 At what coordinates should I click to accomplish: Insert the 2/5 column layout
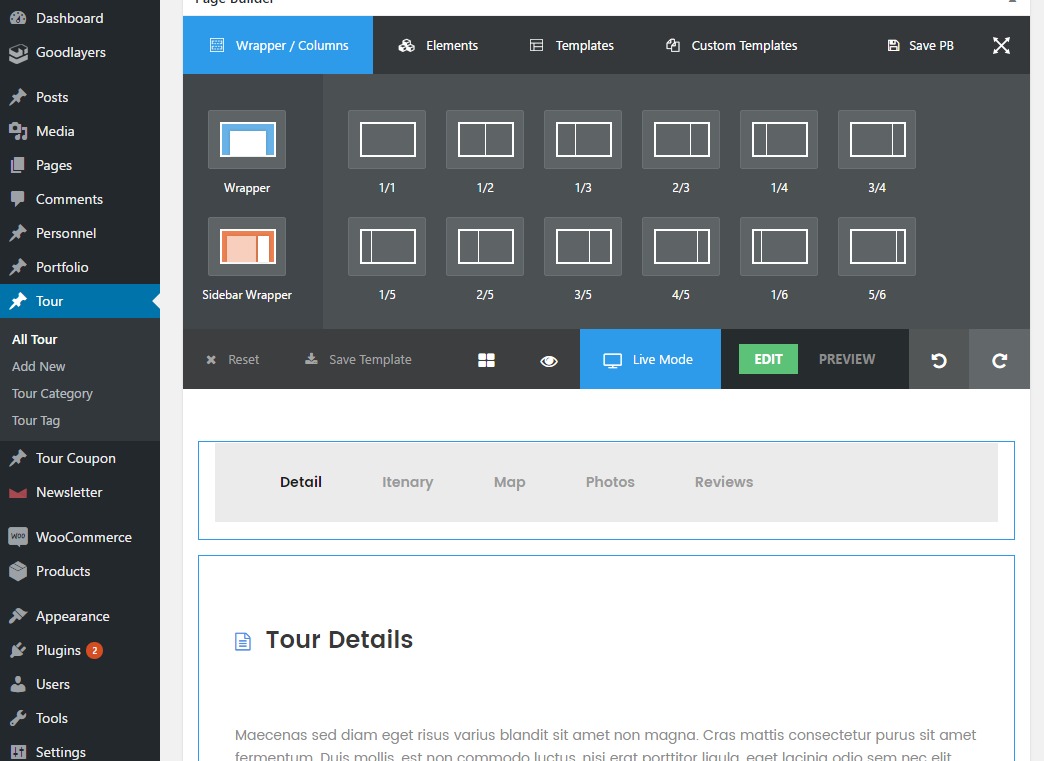(485, 247)
